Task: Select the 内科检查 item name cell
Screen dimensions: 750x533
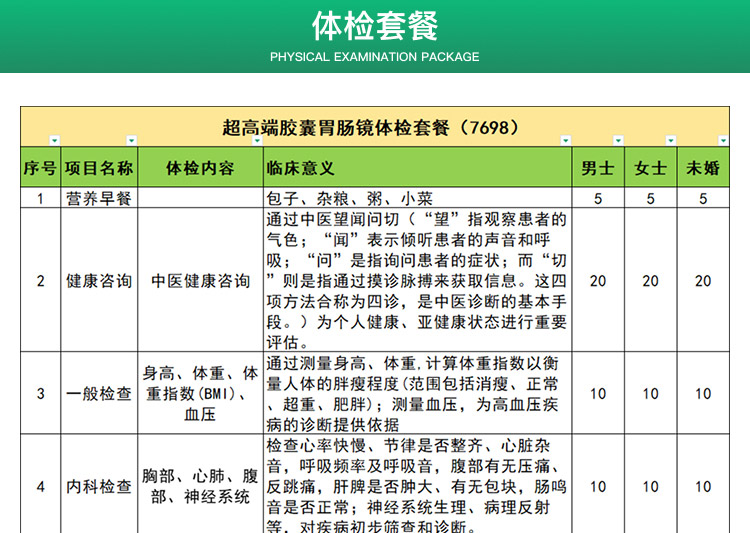Action: click(98, 486)
